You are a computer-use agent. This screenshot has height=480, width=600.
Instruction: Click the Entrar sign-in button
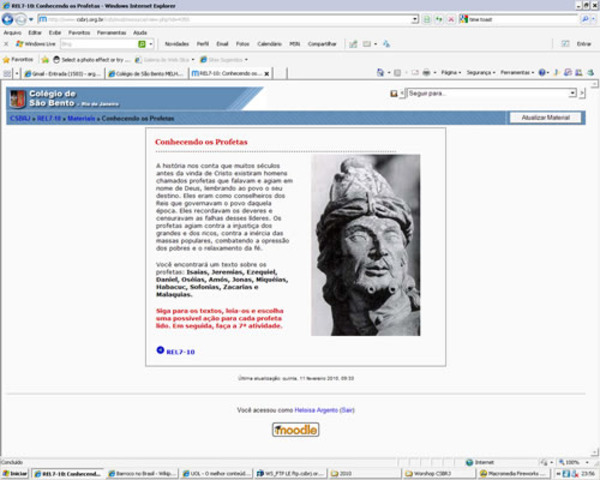584,44
